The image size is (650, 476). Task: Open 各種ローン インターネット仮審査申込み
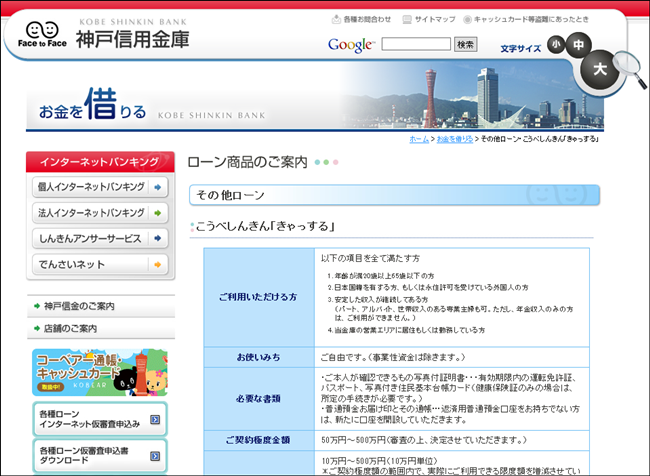(x=100, y=419)
